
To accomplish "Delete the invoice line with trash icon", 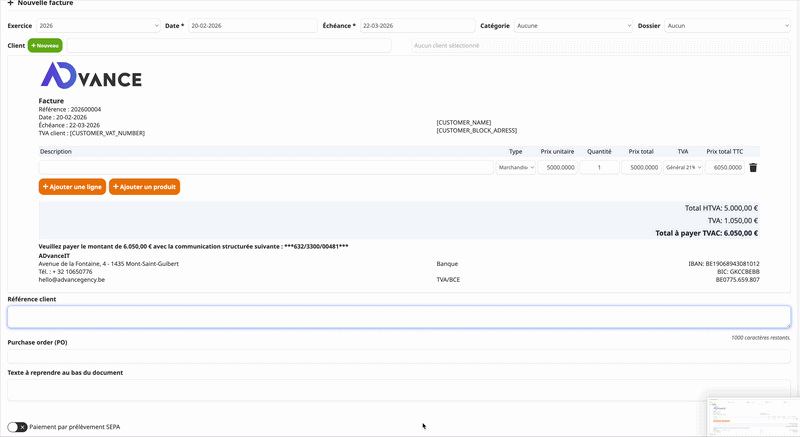I will point(753,168).
